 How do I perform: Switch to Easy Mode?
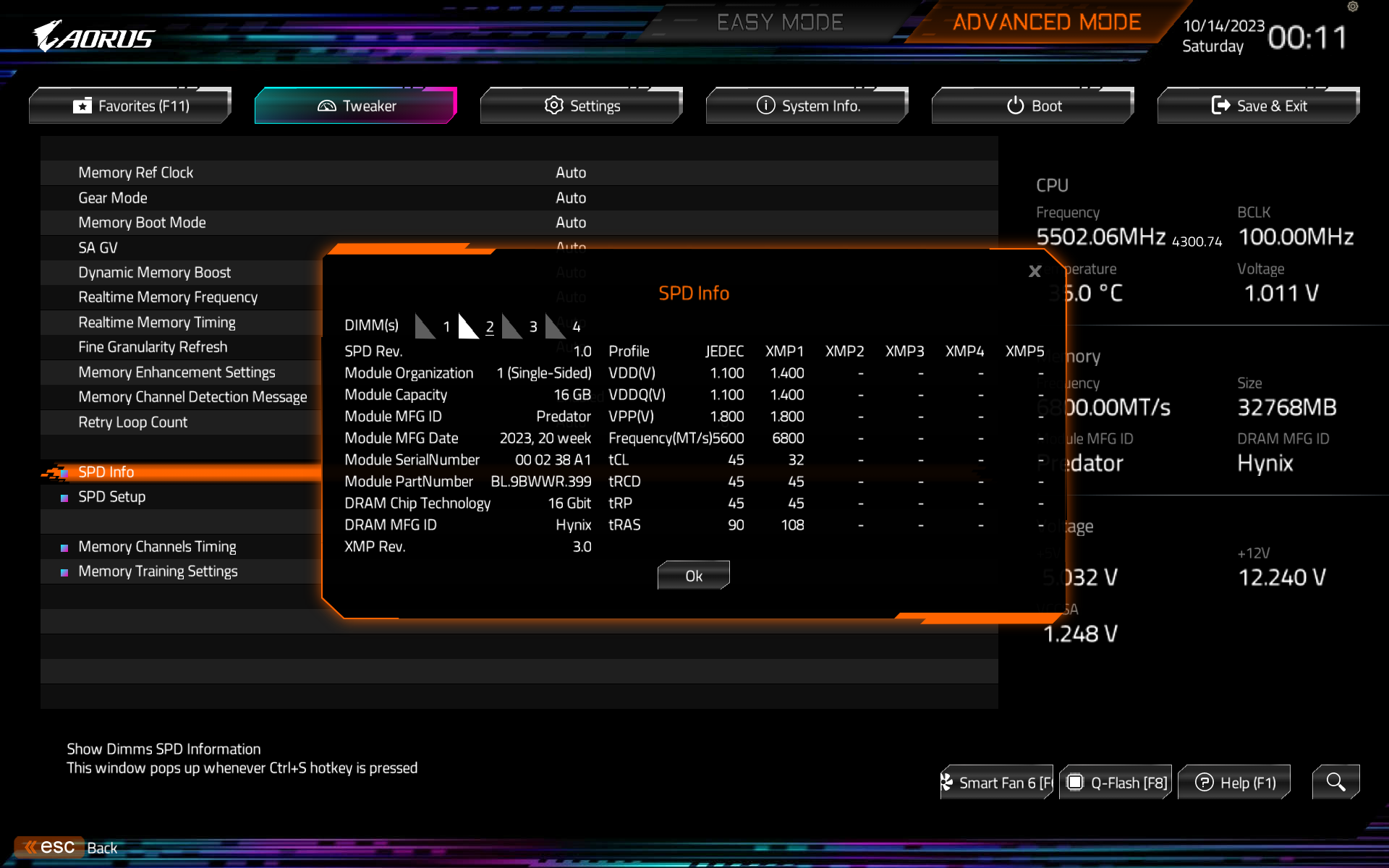[x=780, y=22]
